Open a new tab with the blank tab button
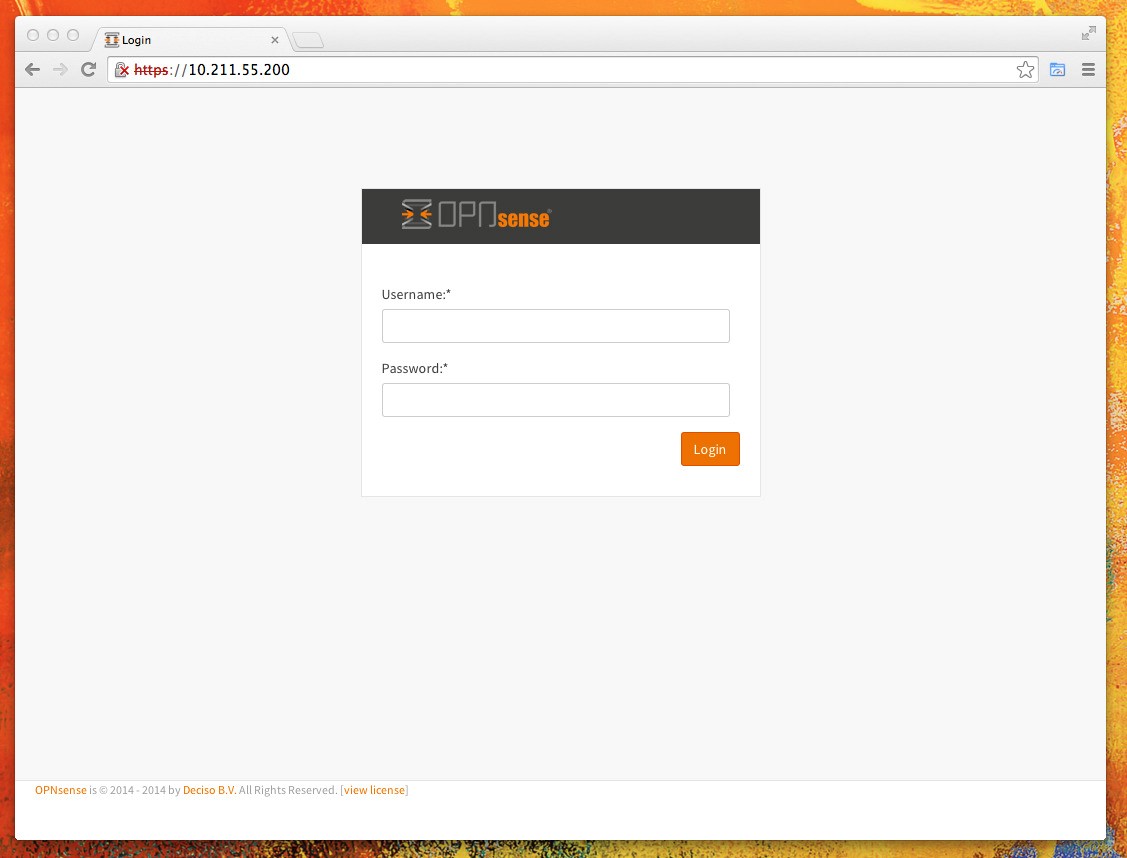This screenshot has width=1127, height=858. click(x=308, y=41)
